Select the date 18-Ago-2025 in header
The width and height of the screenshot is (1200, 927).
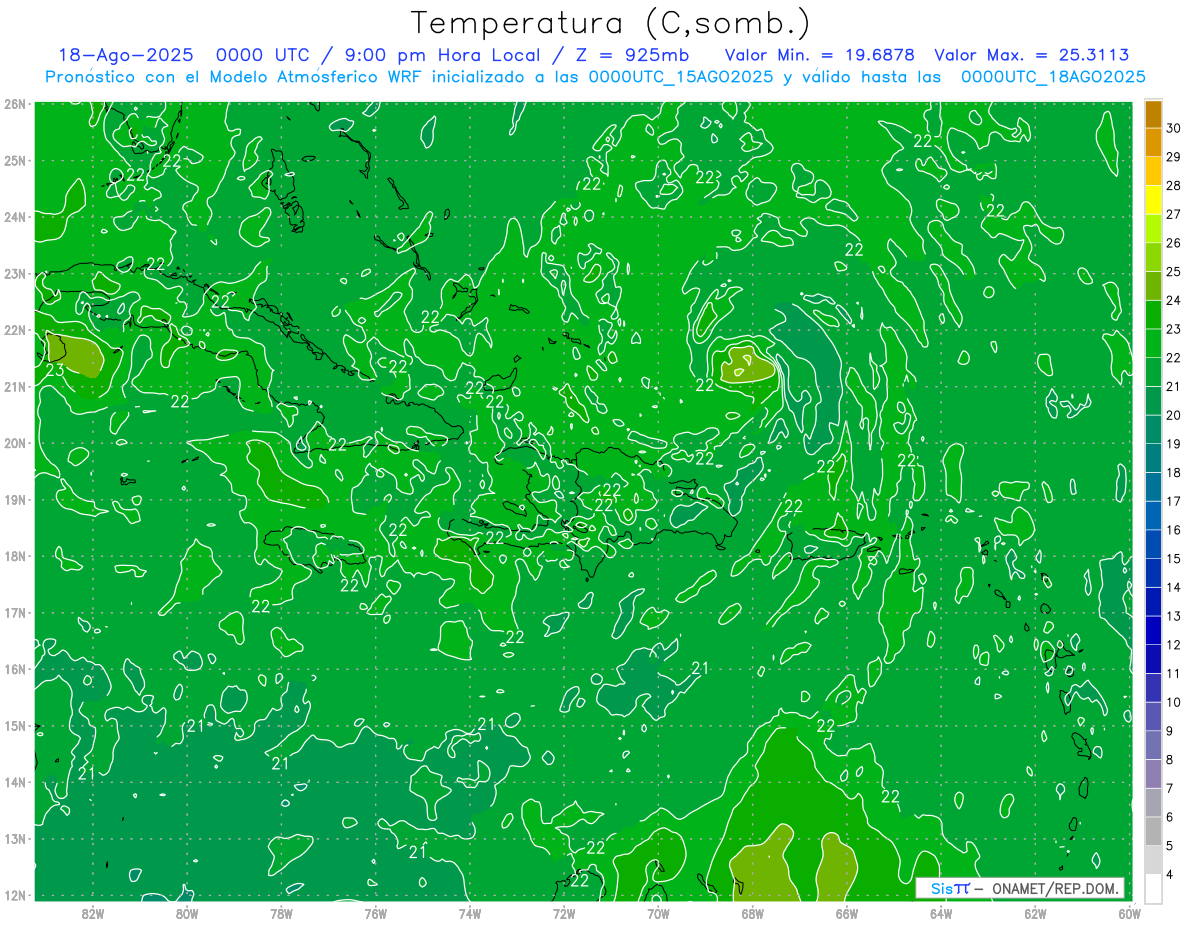point(125,56)
